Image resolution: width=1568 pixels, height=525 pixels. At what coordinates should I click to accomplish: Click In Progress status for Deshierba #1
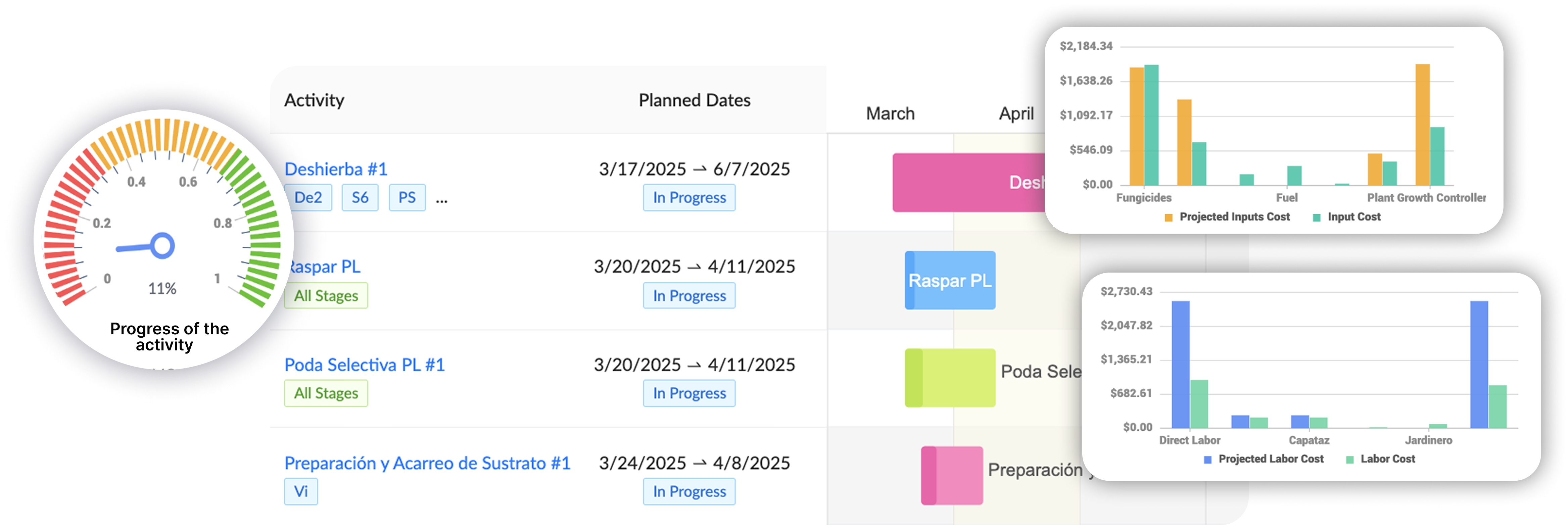[x=689, y=198]
